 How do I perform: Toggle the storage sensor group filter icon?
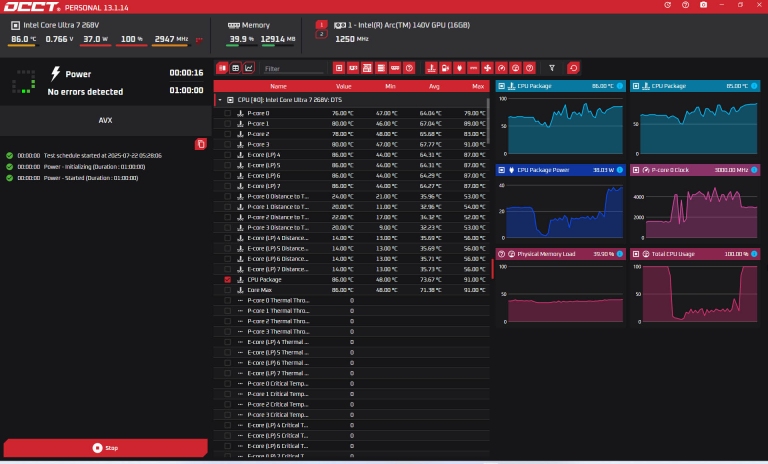coord(381,68)
